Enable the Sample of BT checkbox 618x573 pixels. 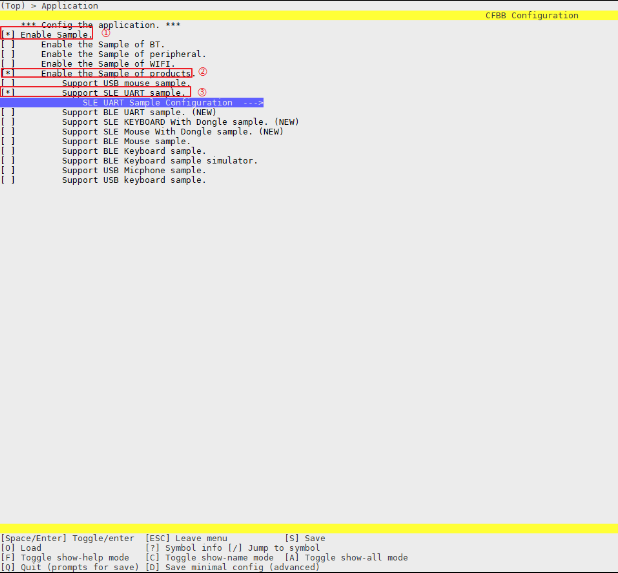click(8, 45)
